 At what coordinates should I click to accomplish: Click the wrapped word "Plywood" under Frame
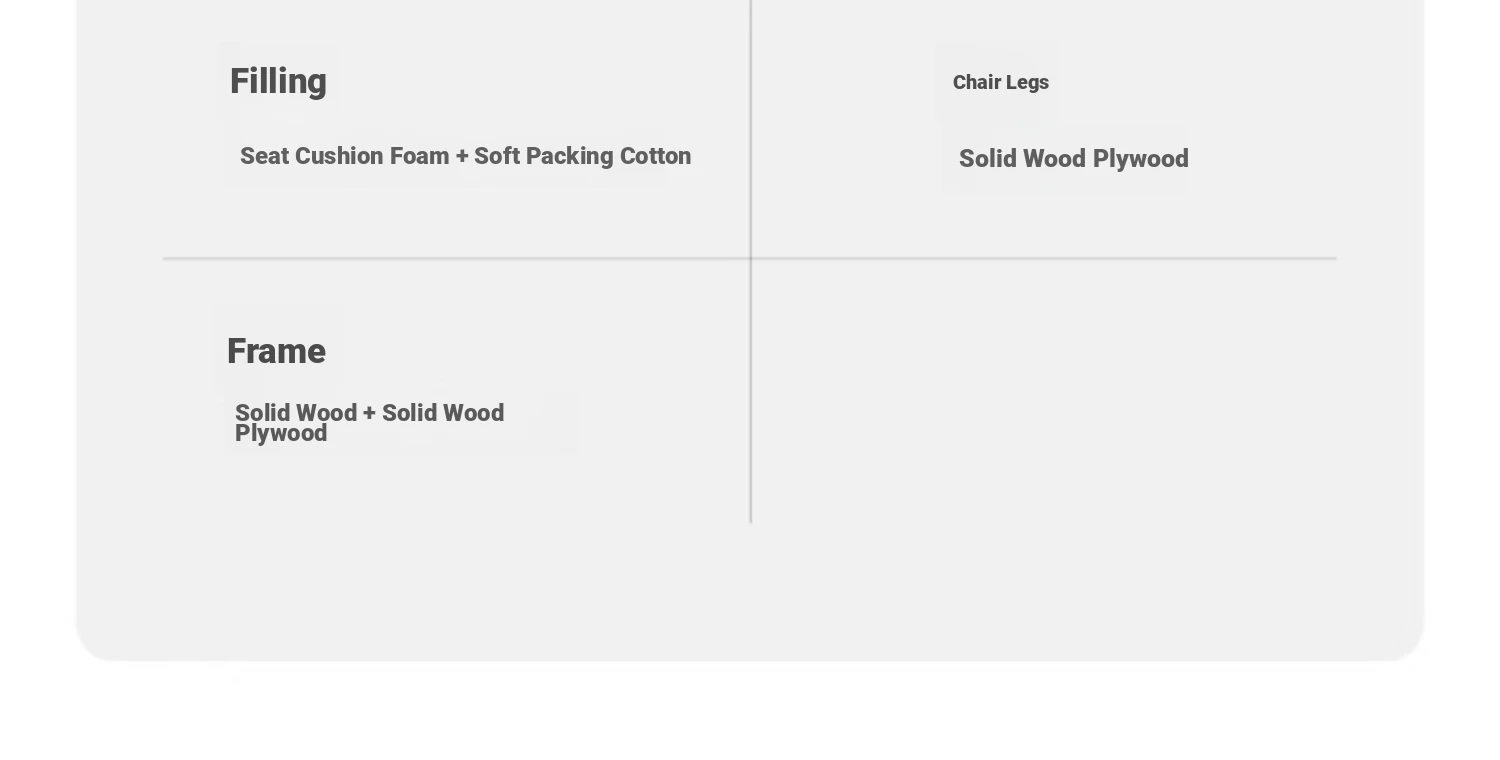click(281, 434)
